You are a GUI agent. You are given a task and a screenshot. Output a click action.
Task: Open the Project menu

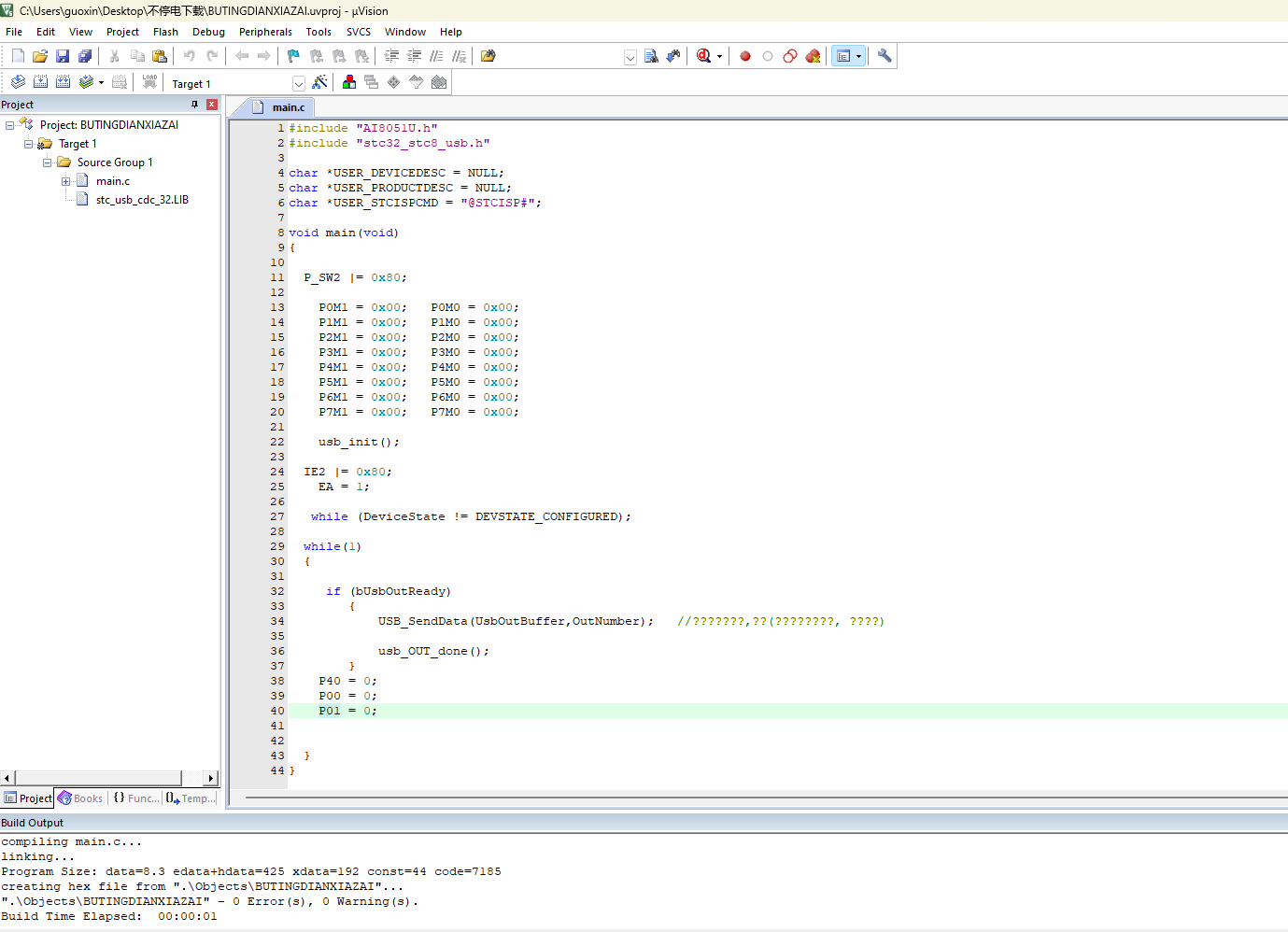(122, 32)
